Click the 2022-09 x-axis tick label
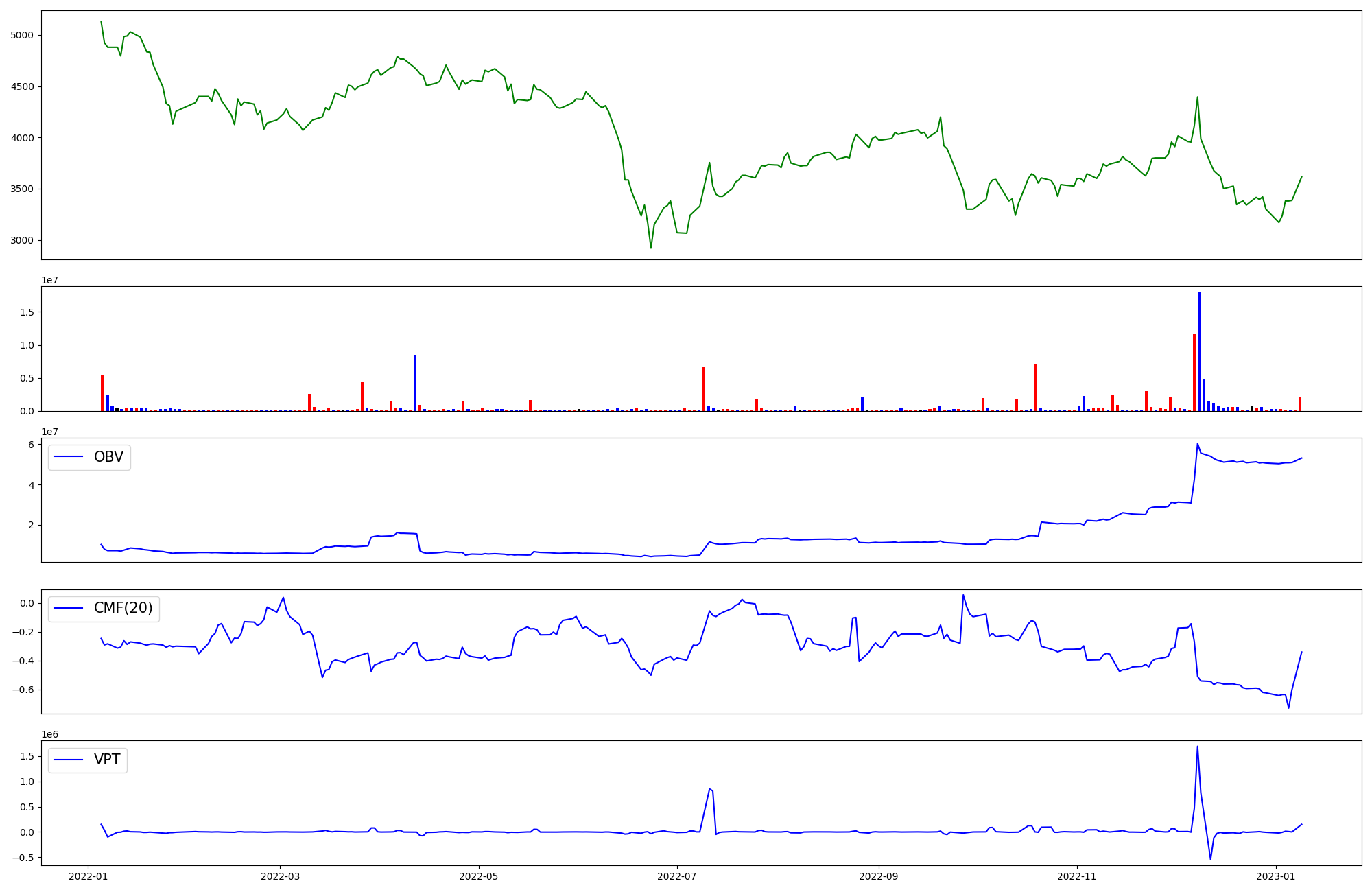The image size is (1372, 892). [879, 876]
